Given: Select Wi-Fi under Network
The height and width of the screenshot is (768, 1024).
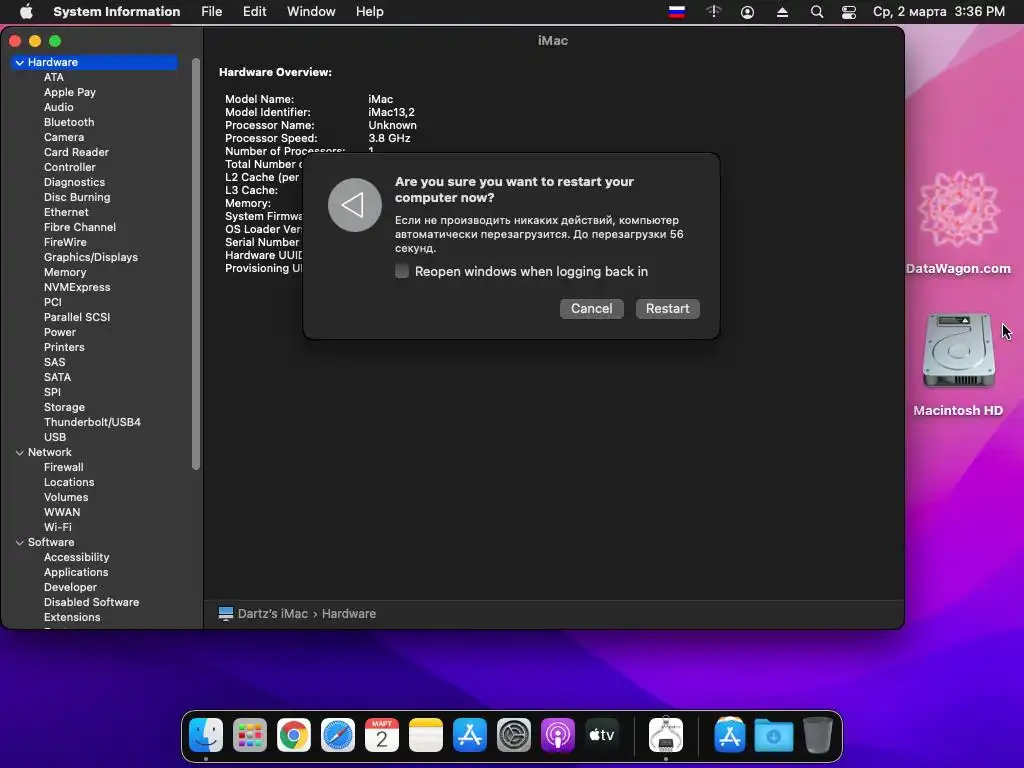Looking at the screenshot, I should [x=57, y=528].
